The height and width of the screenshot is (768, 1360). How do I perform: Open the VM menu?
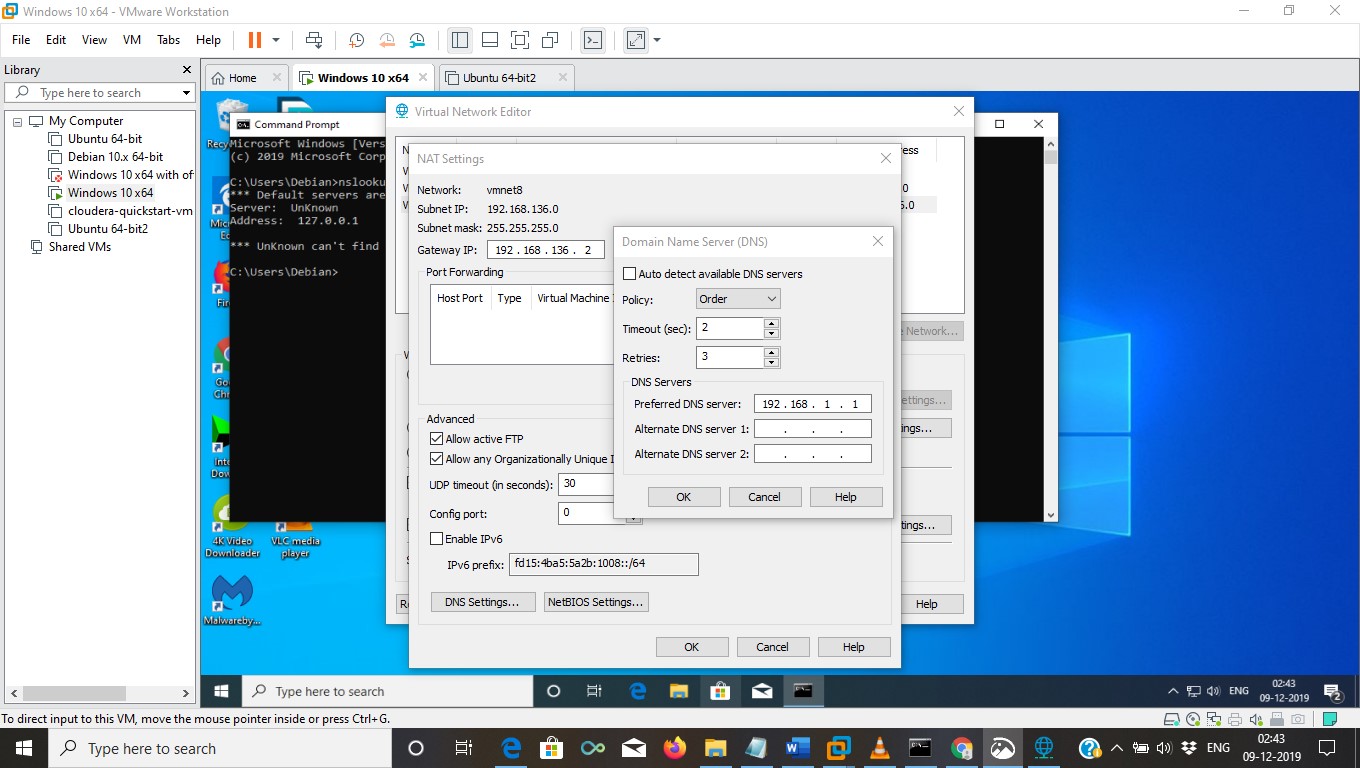(x=131, y=40)
